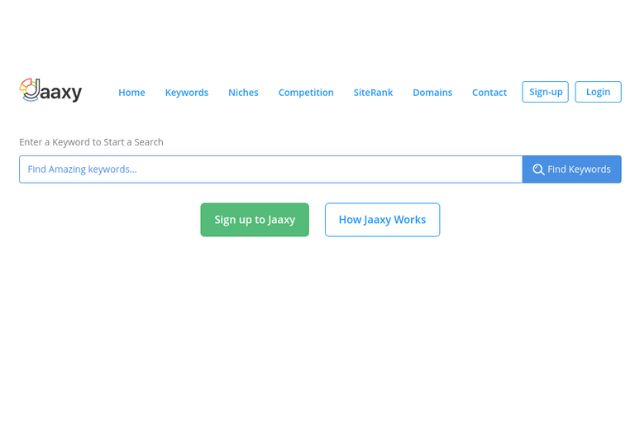Click the green Sign up to Jaaxy button

(x=255, y=219)
